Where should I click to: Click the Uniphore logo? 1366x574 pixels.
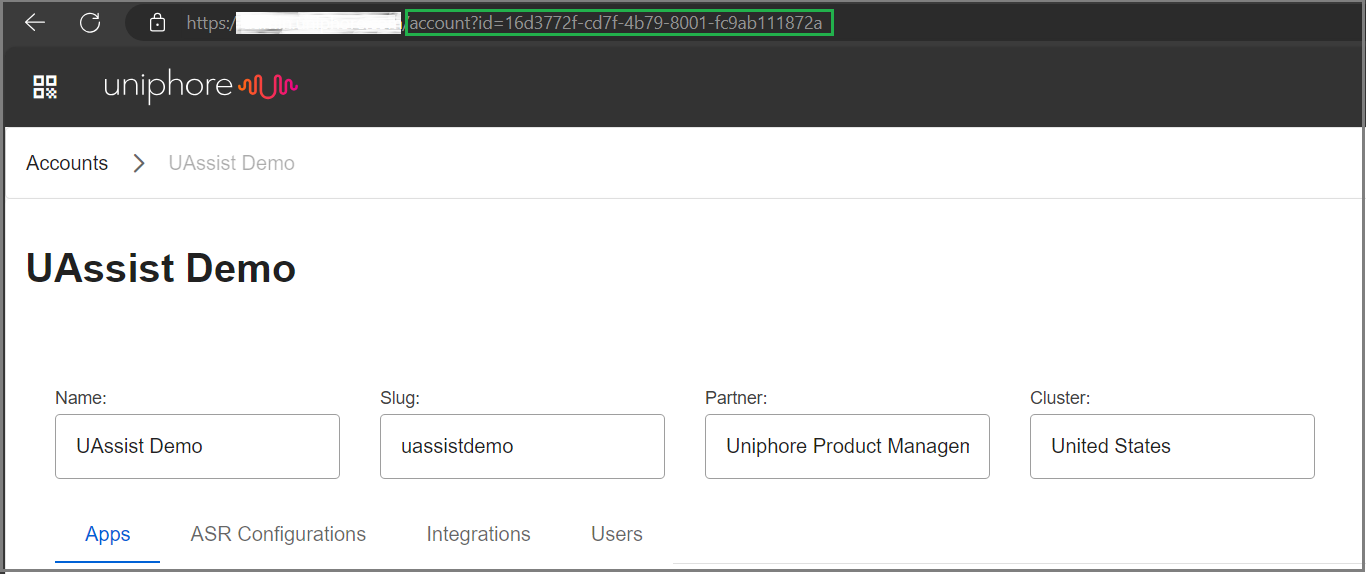201,86
